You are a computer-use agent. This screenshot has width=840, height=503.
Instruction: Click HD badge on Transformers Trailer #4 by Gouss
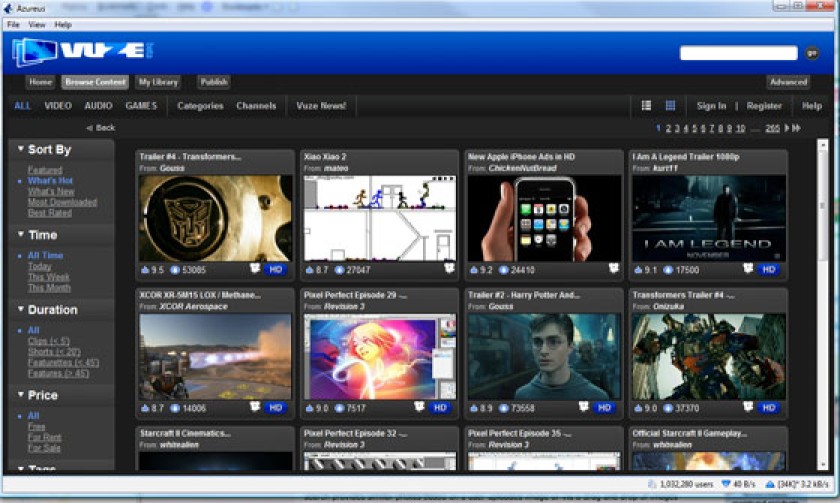coord(275,269)
